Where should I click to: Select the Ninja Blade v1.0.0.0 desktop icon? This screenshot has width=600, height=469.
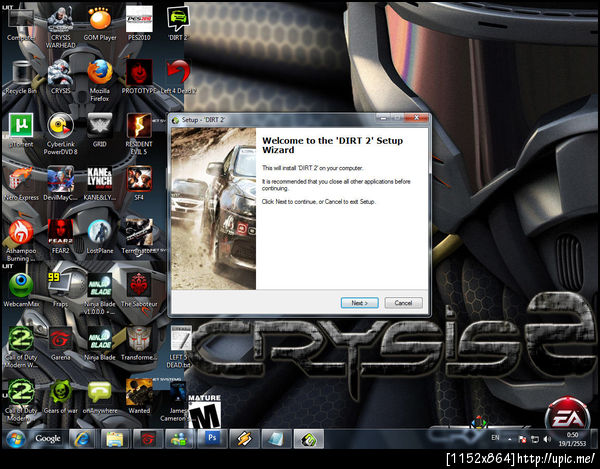pos(100,295)
